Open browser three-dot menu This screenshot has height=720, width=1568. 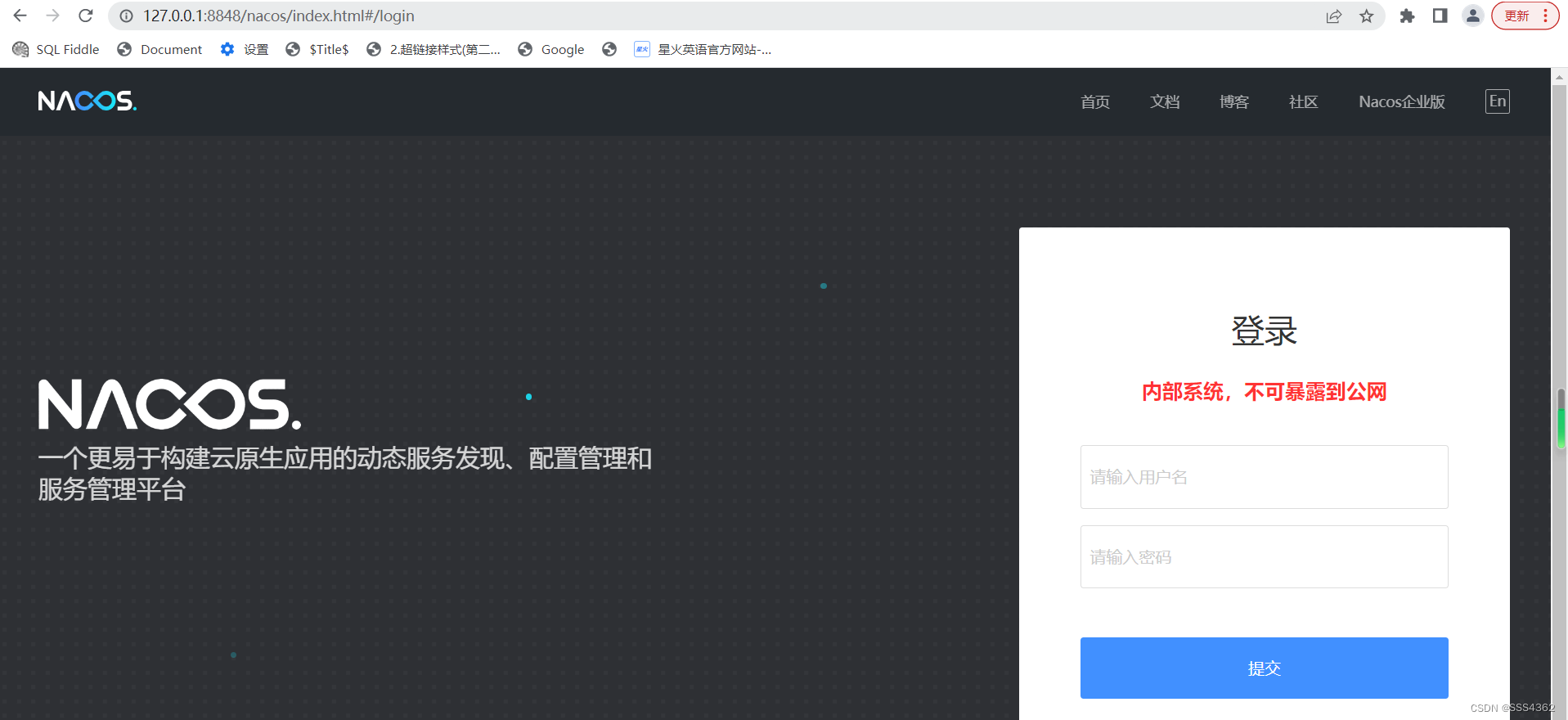(1545, 16)
